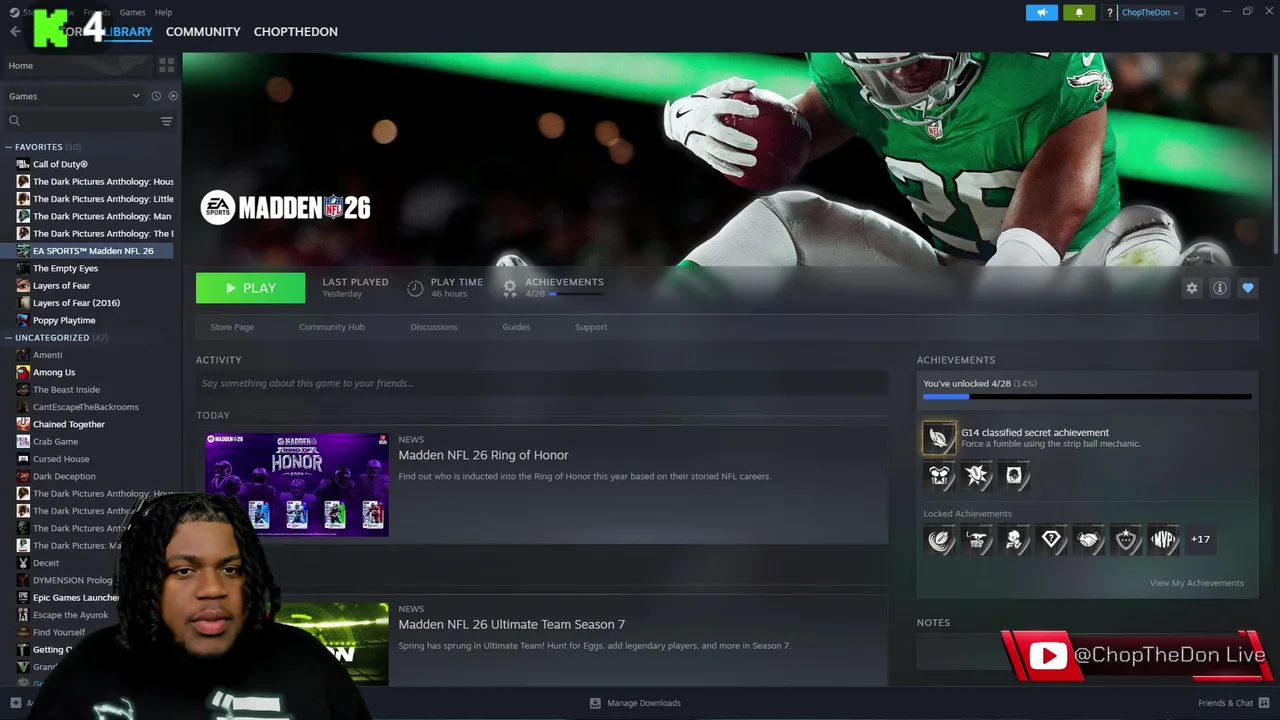Click the Chained Together game icon

coord(23,424)
